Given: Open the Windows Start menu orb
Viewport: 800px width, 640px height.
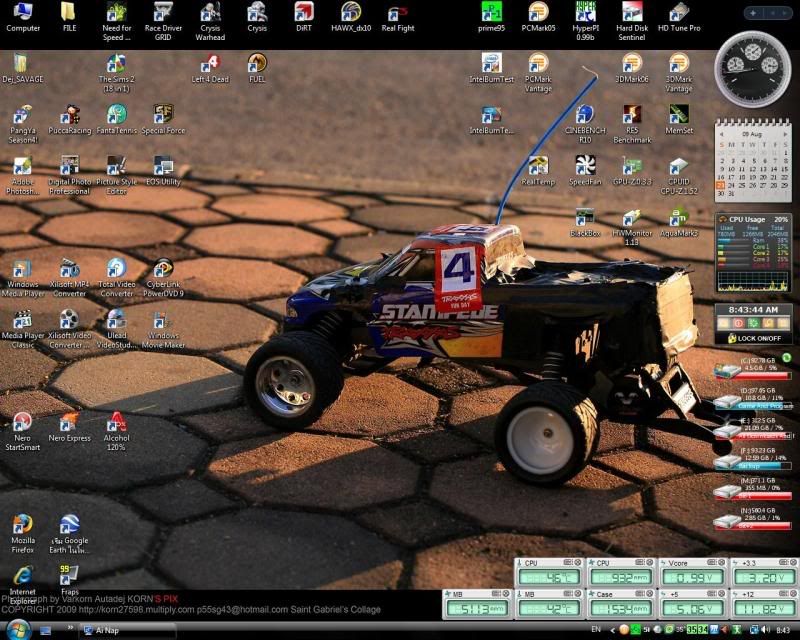Looking at the screenshot, I should (x=18, y=628).
